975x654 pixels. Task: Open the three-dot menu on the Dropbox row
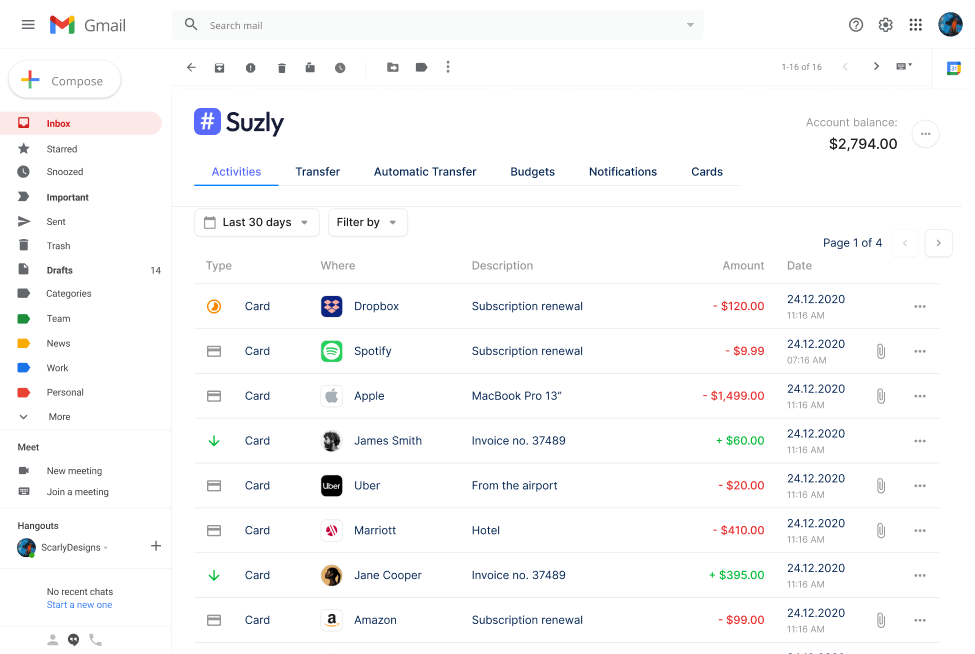click(x=920, y=307)
